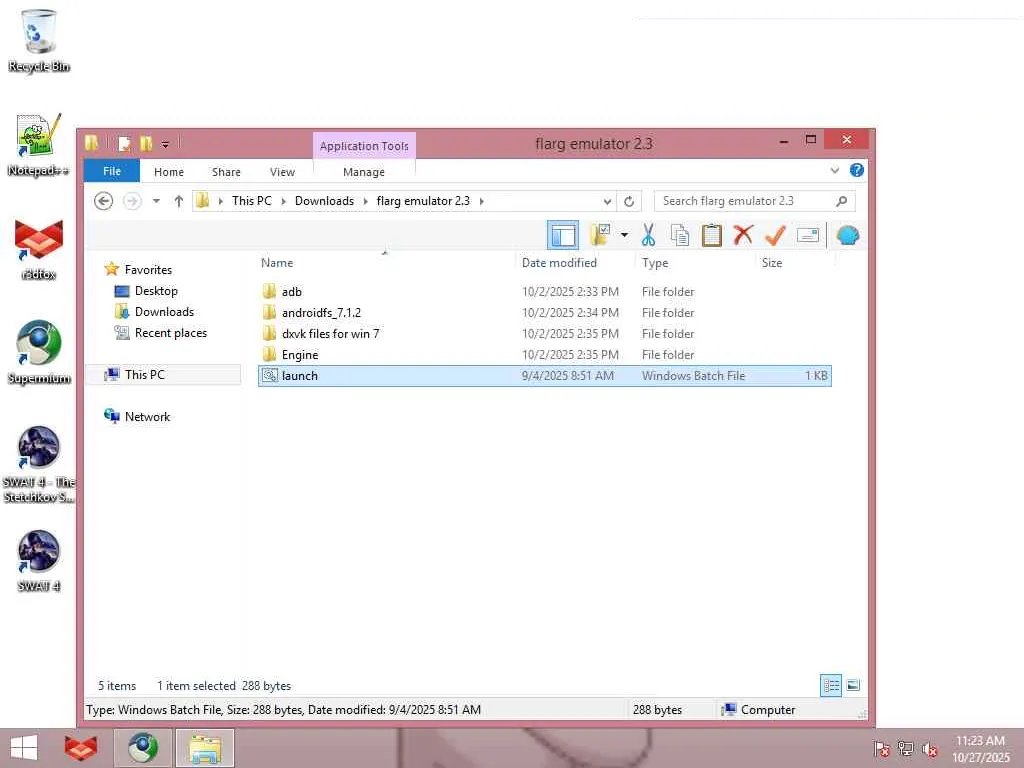Open the View ribbon tab
This screenshot has height=768, width=1024.
click(x=282, y=172)
